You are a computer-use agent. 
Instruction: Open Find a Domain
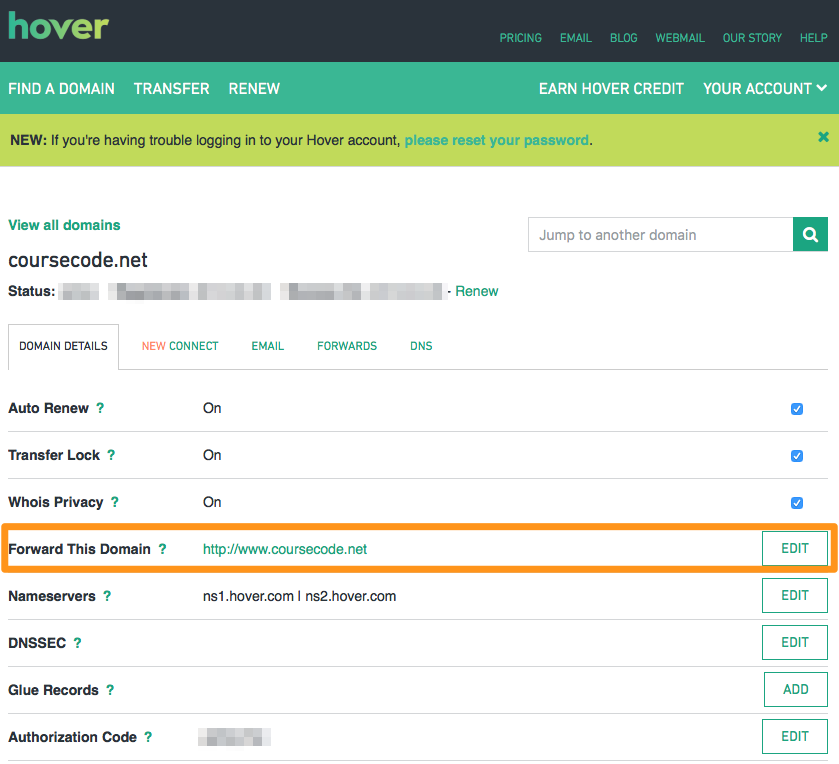(x=62, y=88)
